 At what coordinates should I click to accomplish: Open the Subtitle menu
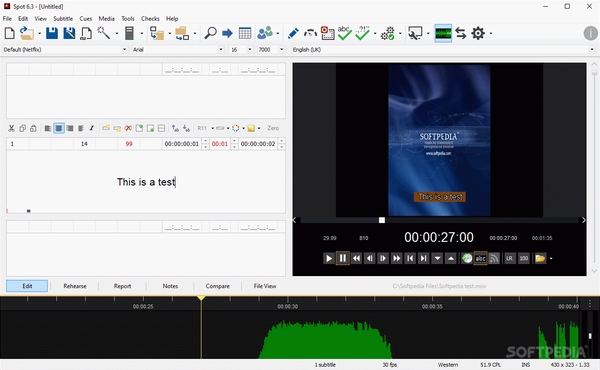(63, 18)
